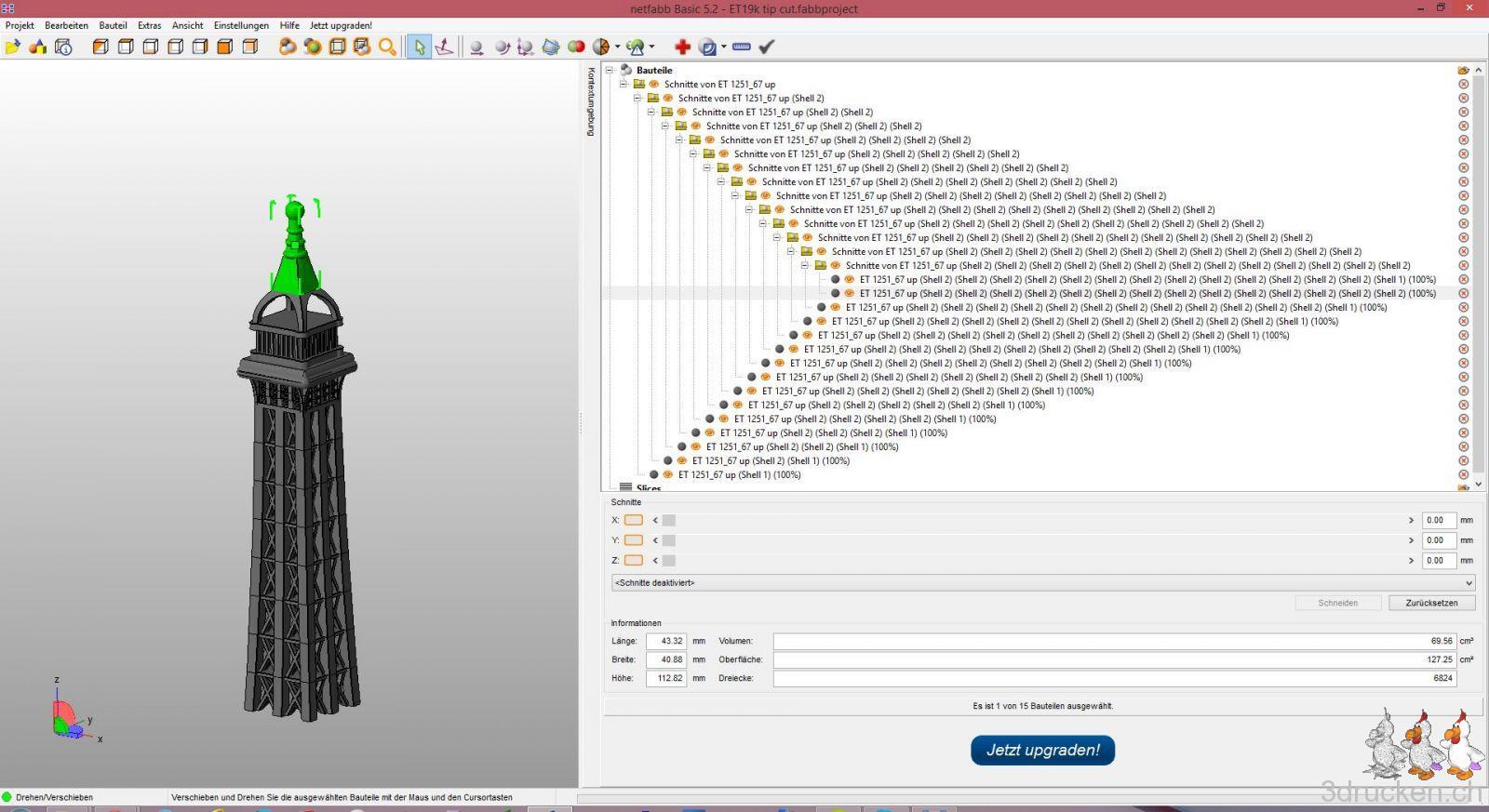
Task: Toggle the X cut plane button
Action: coord(634,520)
